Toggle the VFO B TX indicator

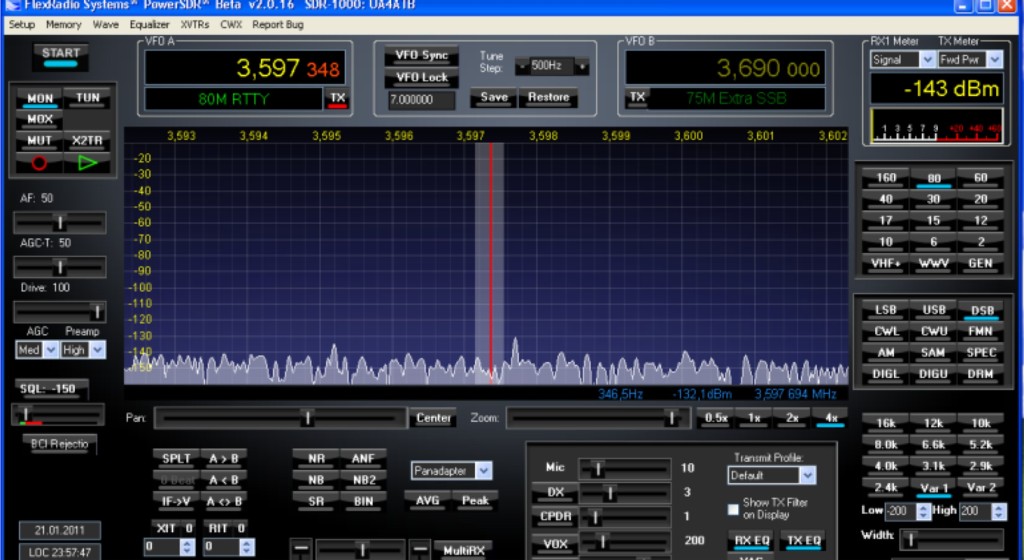tap(637, 98)
